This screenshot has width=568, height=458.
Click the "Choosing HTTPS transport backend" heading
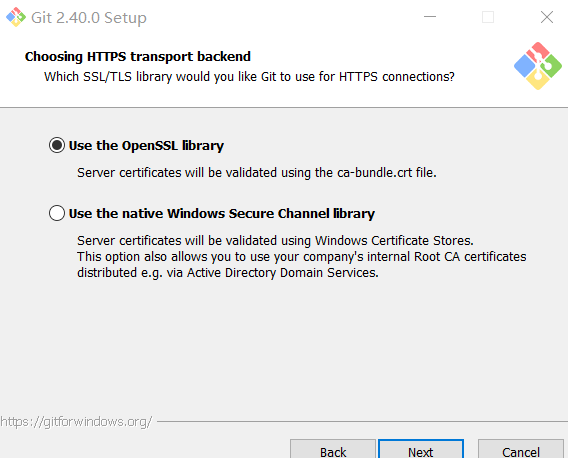point(138,57)
